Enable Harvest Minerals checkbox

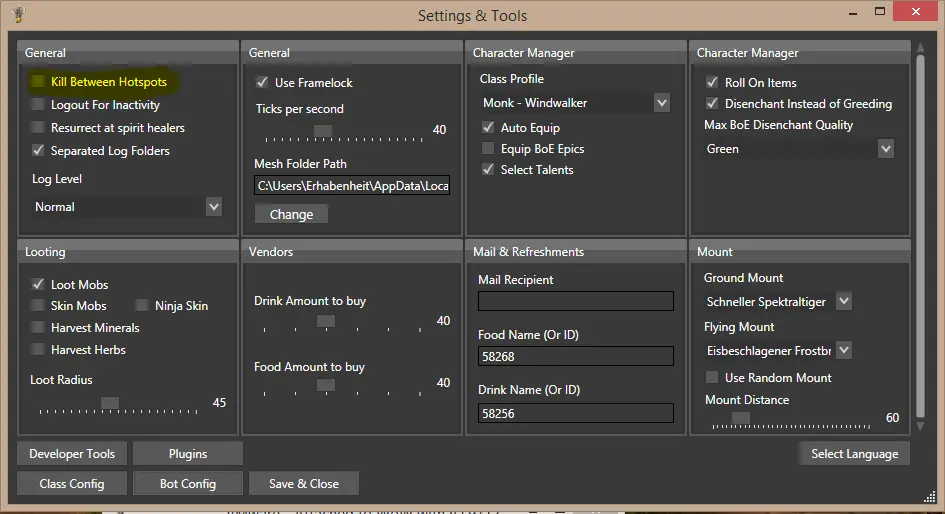tap(39, 328)
